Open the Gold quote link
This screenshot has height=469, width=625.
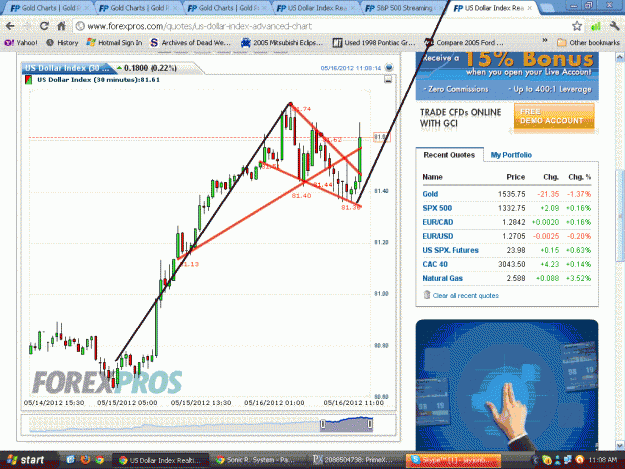pos(430,194)
